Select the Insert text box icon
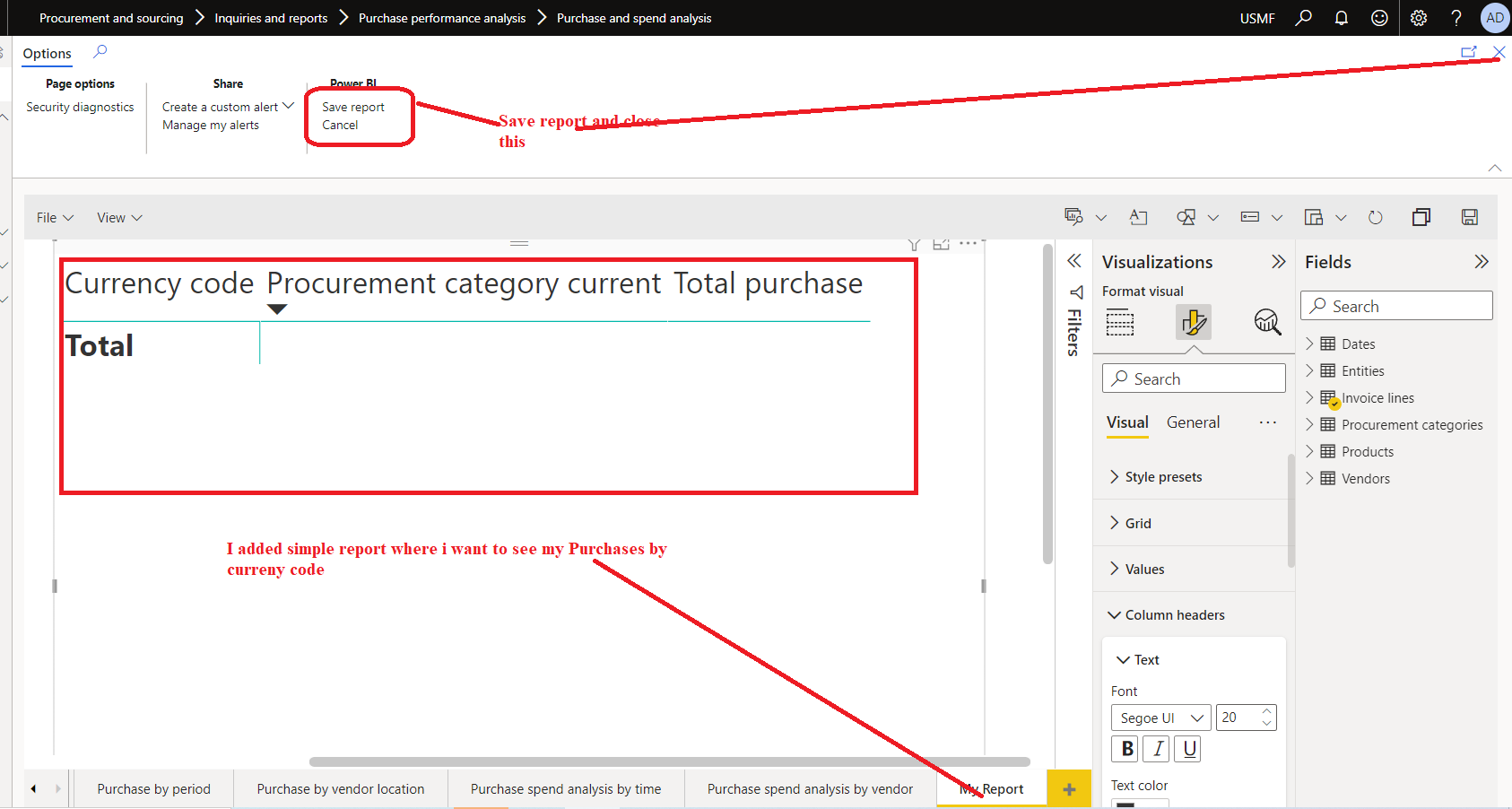Image resolution: width=1512 pixels, height=809 pixels. point(1139,217)
